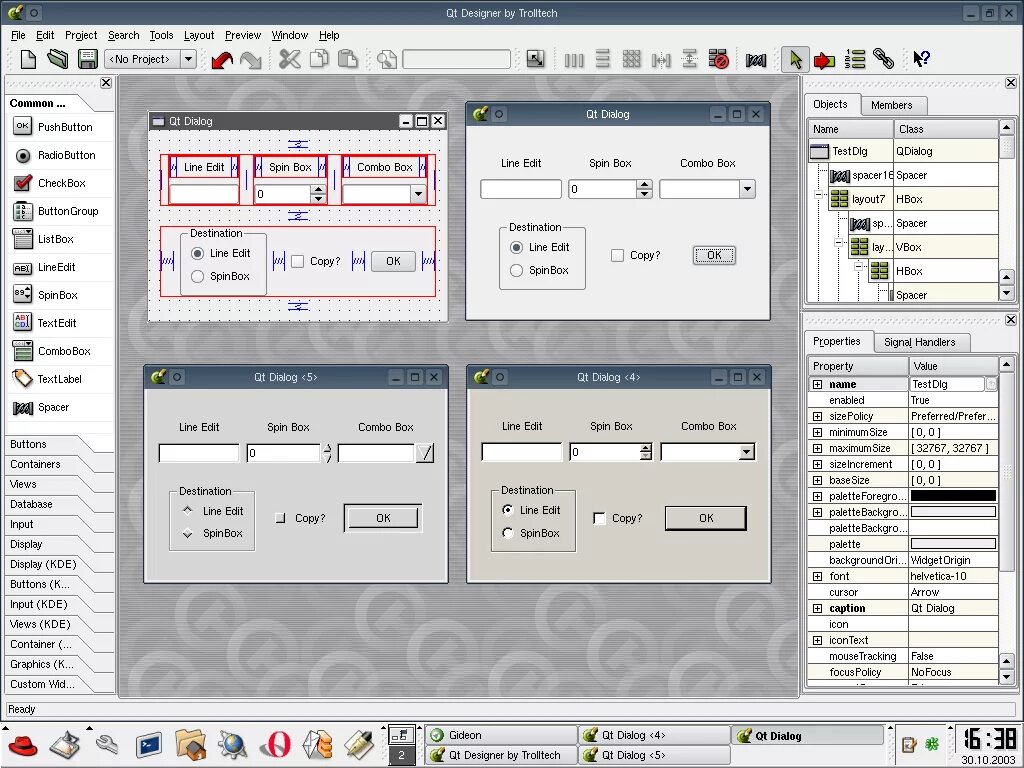Select Line Edit radio in Qt Dialog <5>

click(x=188, y=511)
